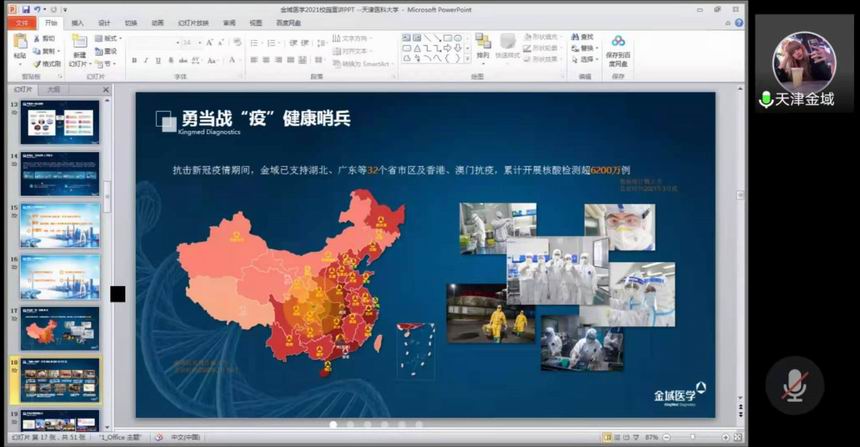Select the right arrow shape in gallery
This screenshot has width=860, height=447.
(x=447, y=48)
